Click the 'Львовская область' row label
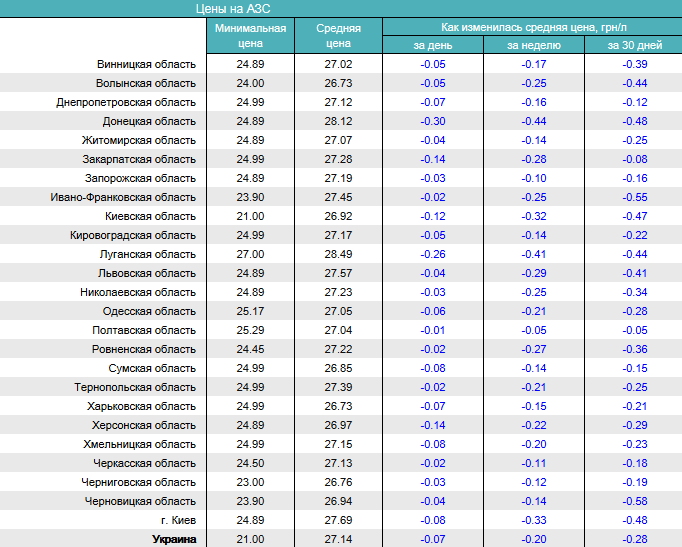 (147, 273)
